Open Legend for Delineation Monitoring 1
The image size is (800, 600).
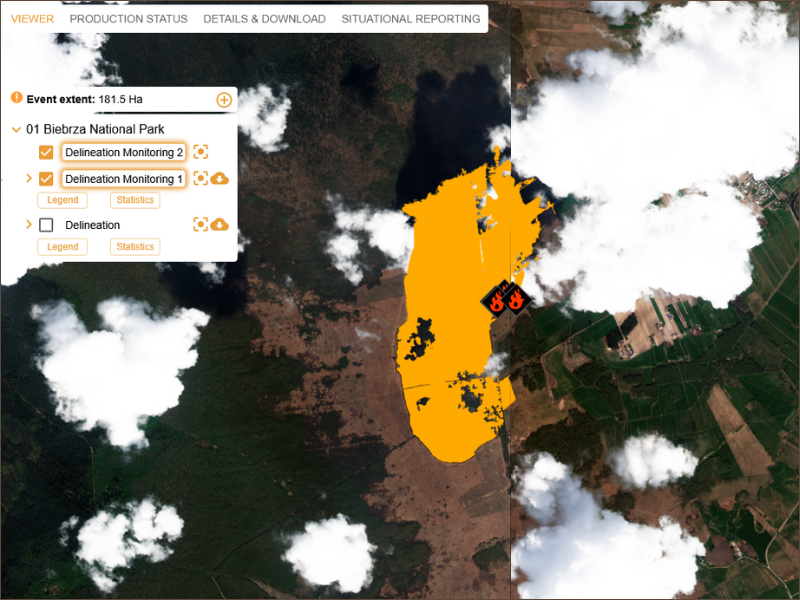pyautogui.click(x=62, y=200)
